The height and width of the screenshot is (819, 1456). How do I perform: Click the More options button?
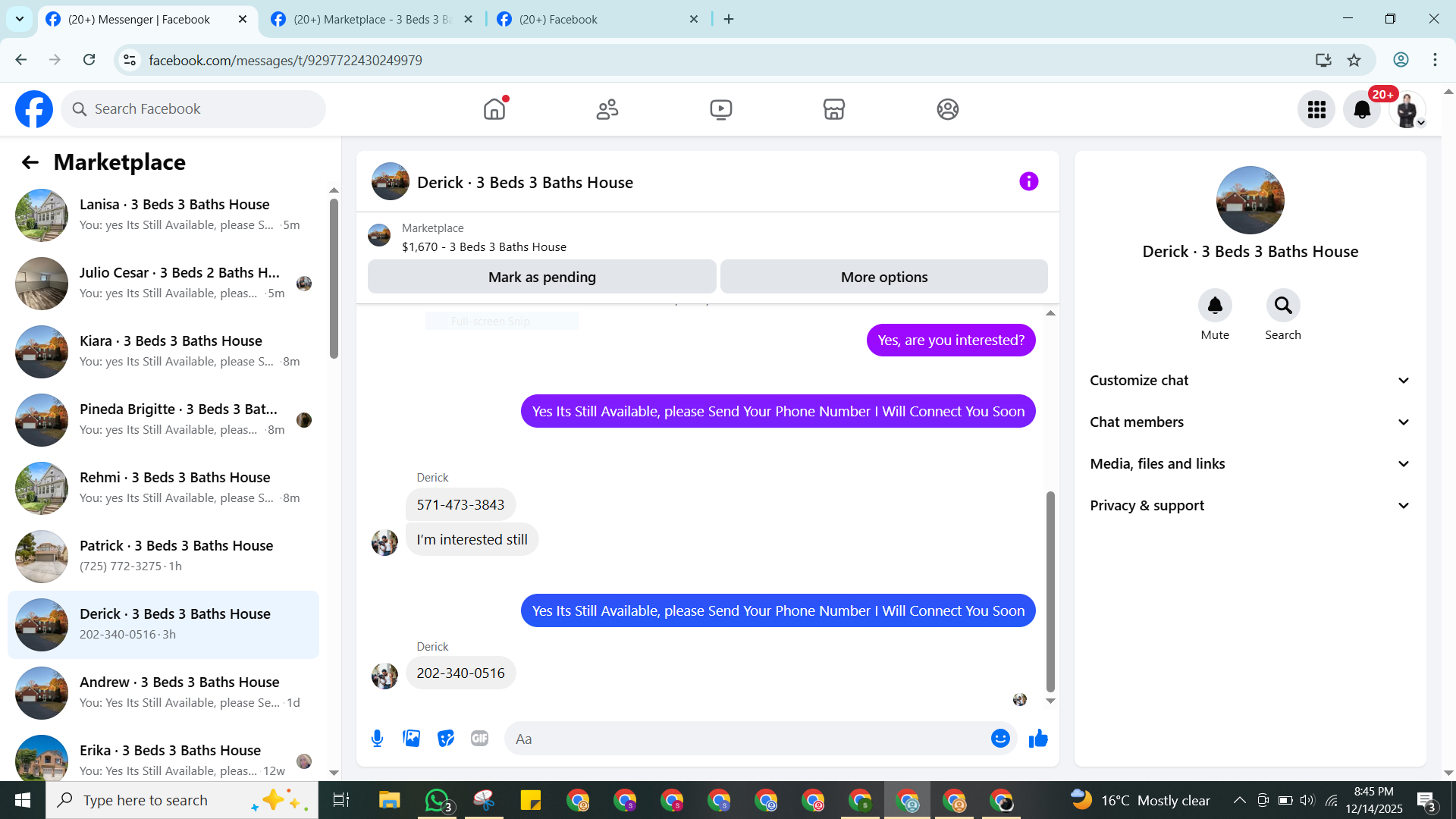pyautogui.click(x=883, y=277)
